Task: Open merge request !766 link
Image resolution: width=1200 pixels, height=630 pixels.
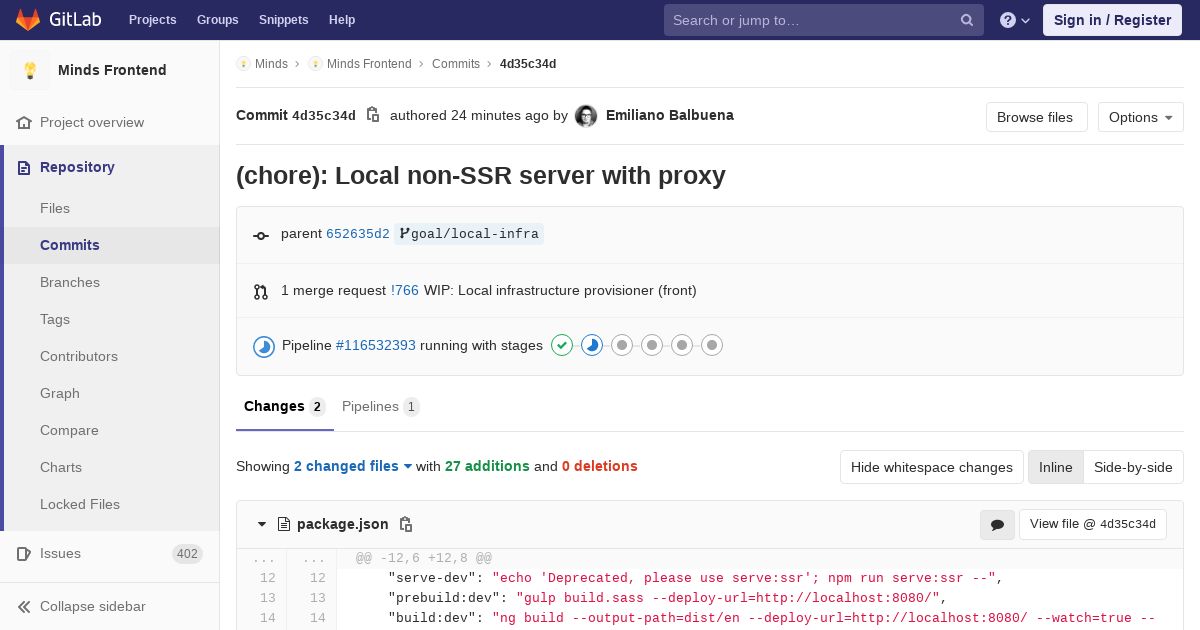Action: [x=404, y=290]
